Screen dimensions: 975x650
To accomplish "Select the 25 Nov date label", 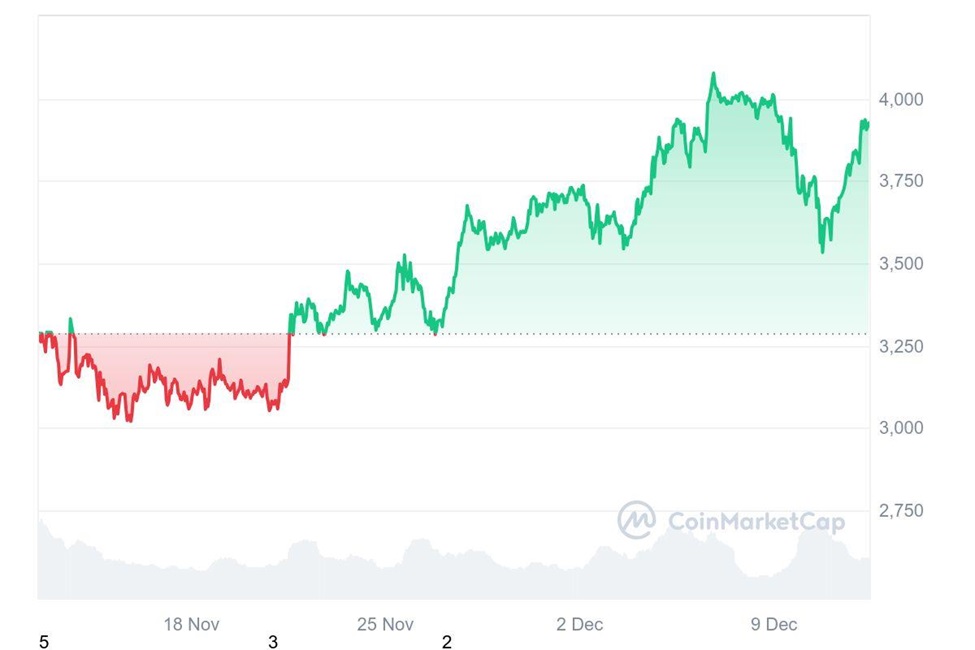I will (385, 624).
